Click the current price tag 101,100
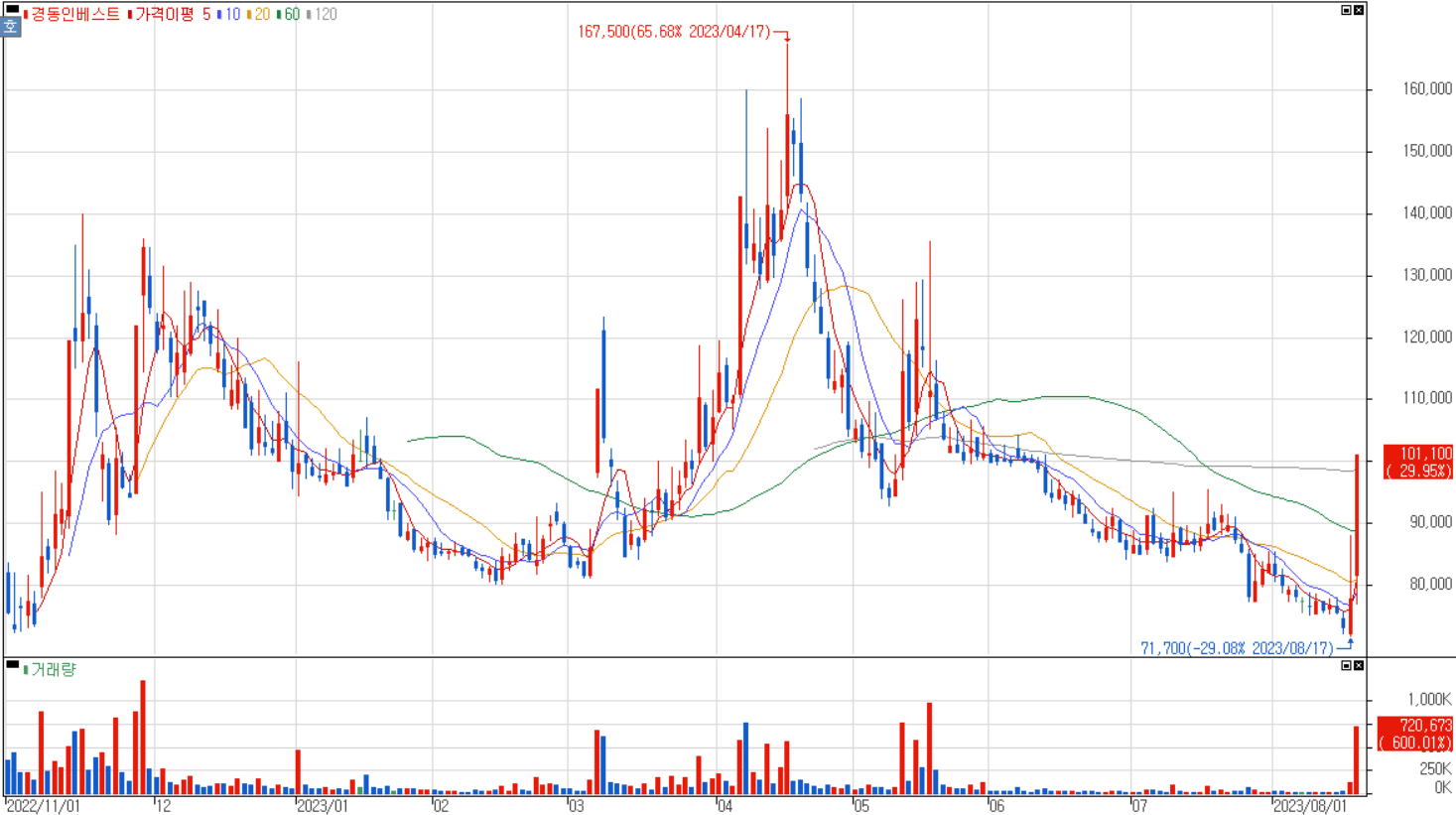 pos(1419,462)
